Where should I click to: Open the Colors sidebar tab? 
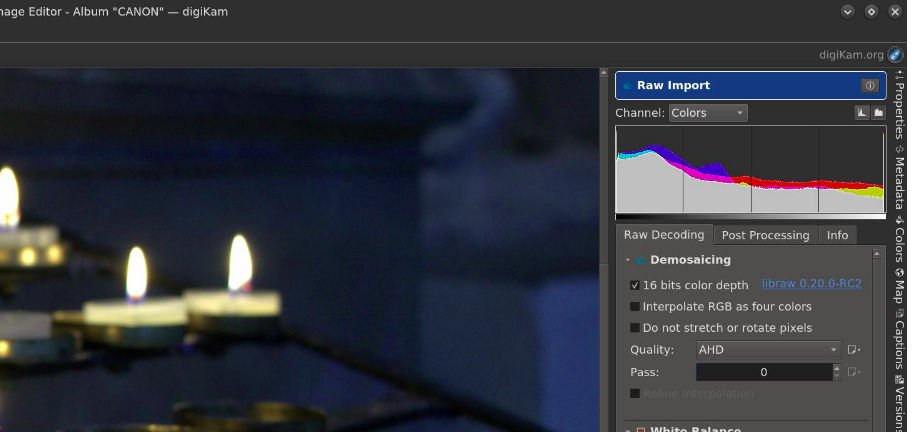pyautogui.click(x=900, y=240)
